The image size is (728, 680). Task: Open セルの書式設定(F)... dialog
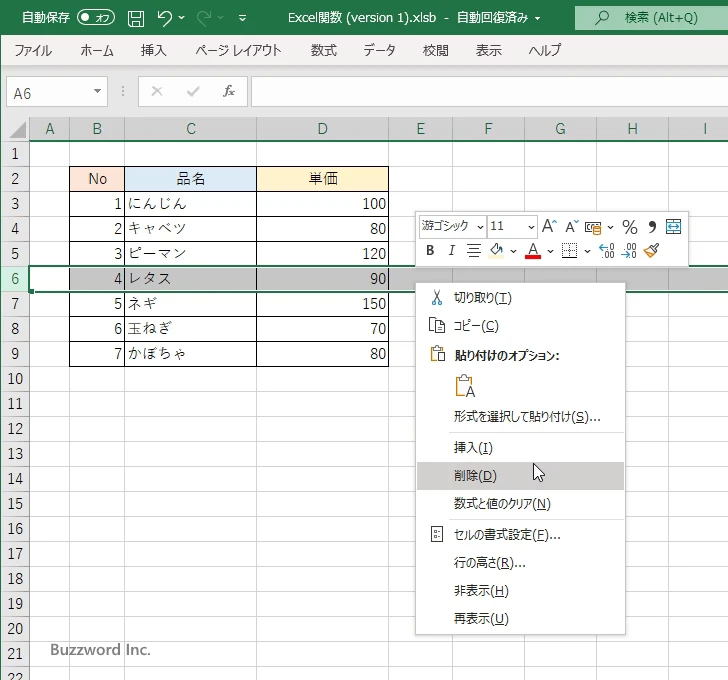520,535
